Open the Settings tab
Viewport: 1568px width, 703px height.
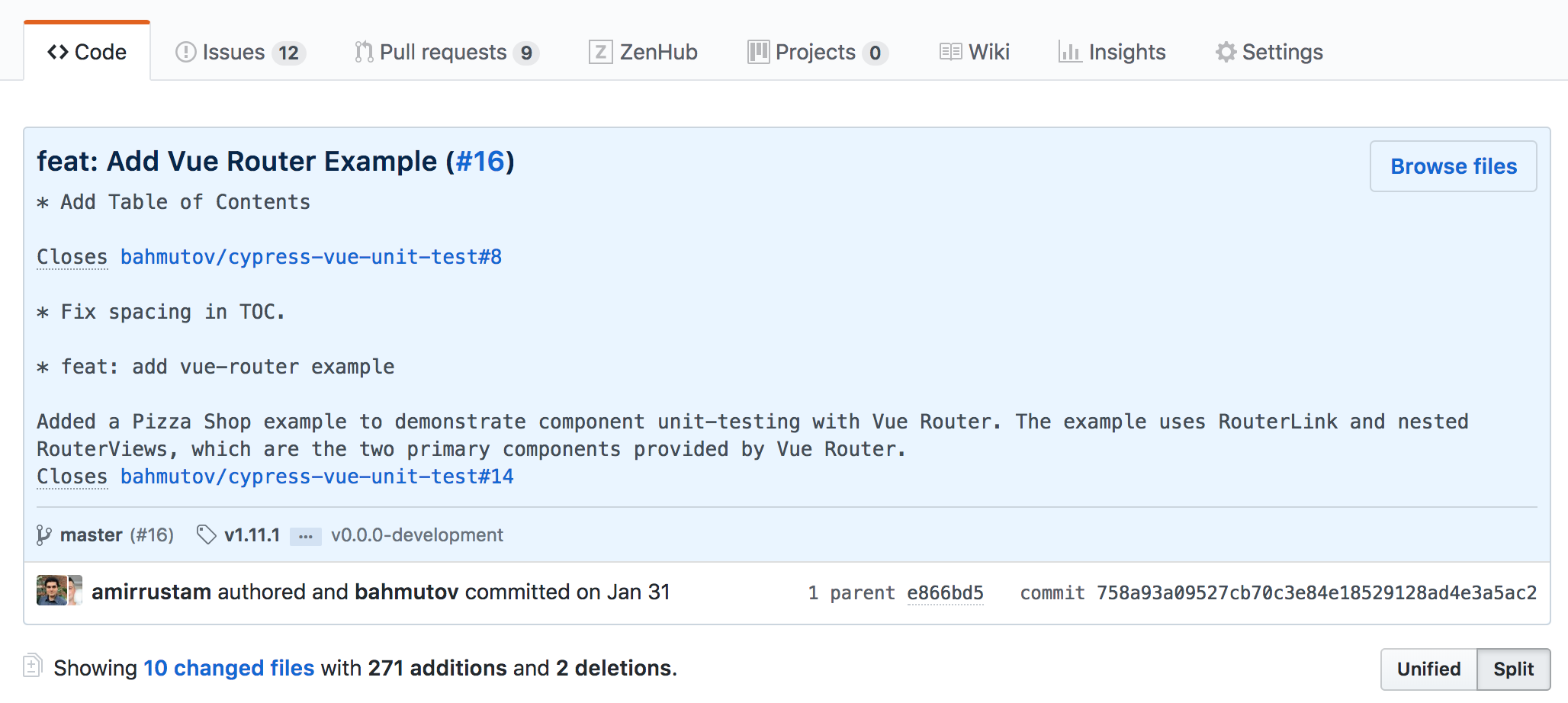click(1269, 52)
